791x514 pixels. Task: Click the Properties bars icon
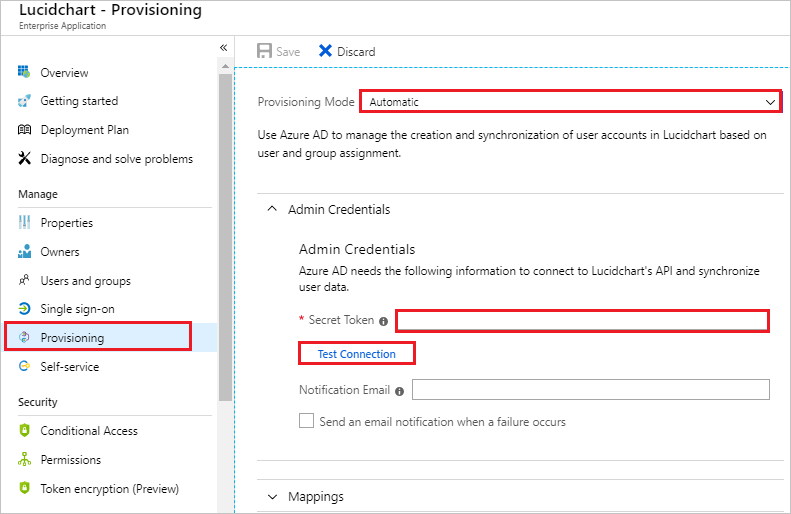pos(24,222)
